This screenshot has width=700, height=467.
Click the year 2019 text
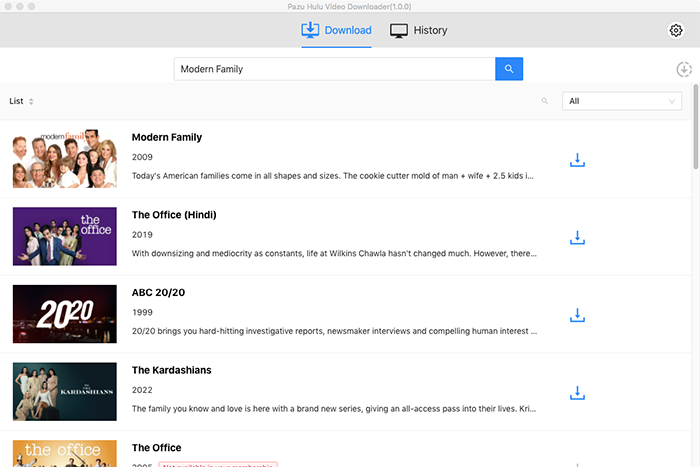pos(142,235)
